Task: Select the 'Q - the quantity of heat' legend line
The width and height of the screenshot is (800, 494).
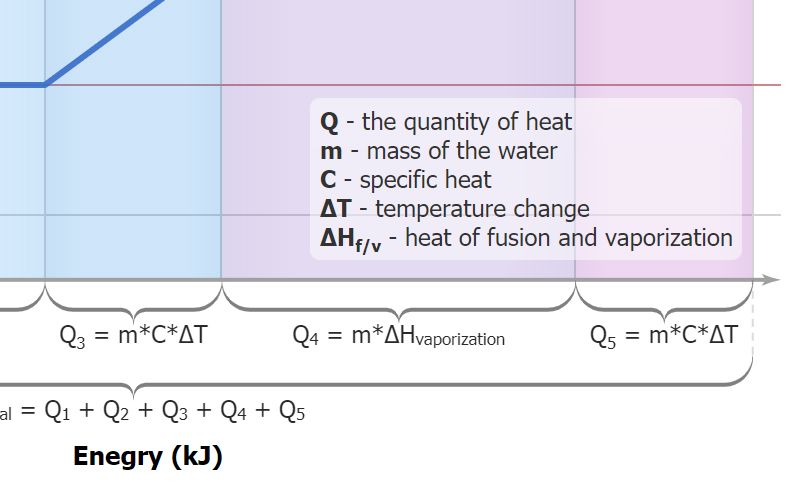Action: [x=446, y=122]
